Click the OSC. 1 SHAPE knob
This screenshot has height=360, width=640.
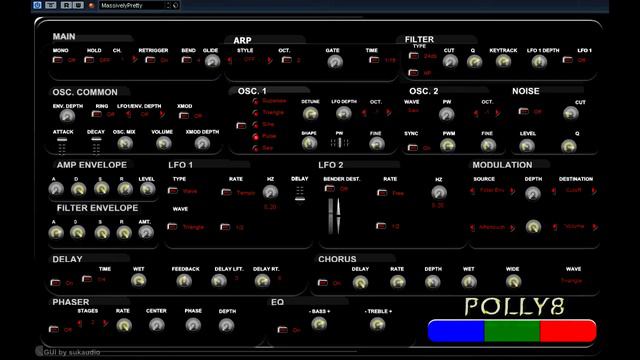click(x=309, y=143)
